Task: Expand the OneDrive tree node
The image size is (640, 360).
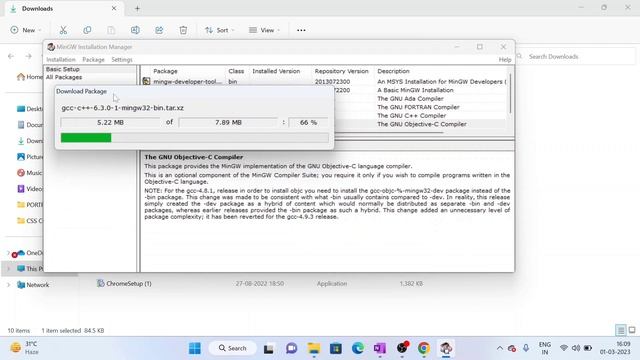Action: 9,253
